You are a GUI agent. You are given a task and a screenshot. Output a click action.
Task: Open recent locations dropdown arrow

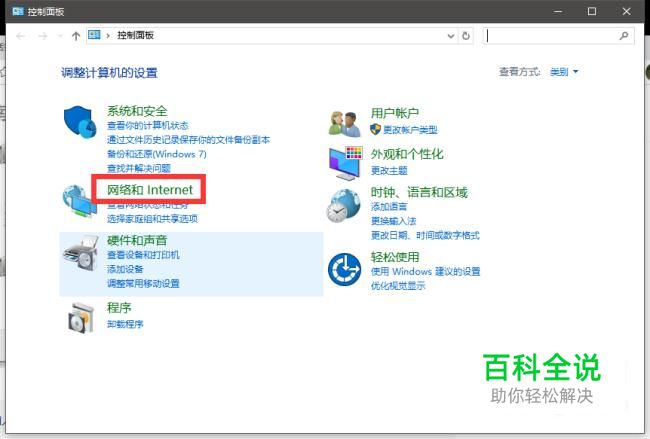60,36
